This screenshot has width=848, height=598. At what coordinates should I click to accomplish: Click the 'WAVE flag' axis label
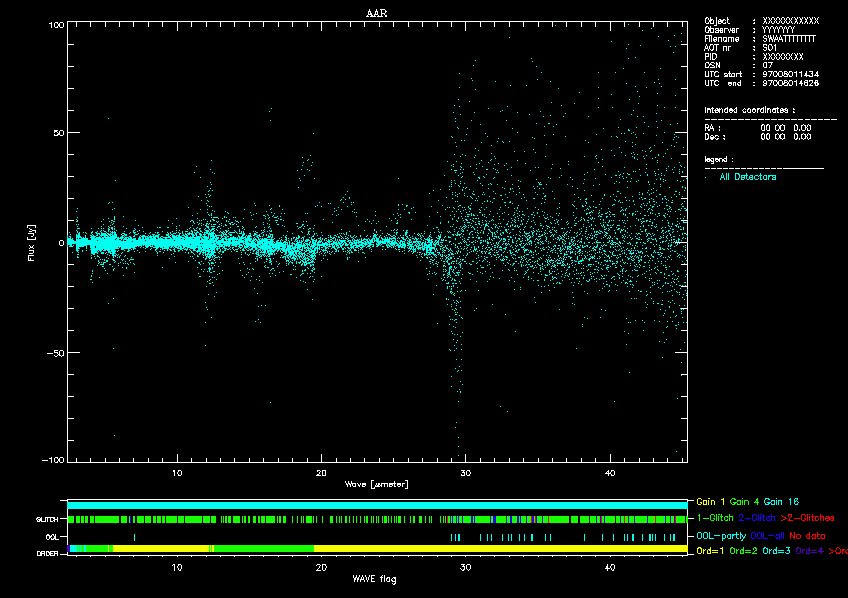pos(377,579)
